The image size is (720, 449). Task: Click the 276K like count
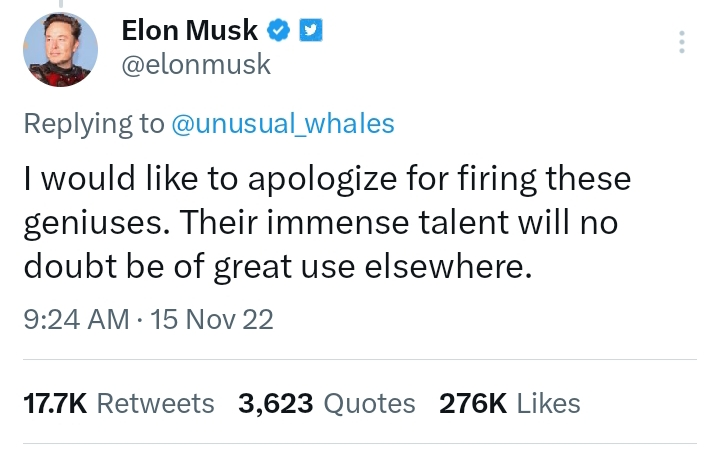(x=475, y=403)
